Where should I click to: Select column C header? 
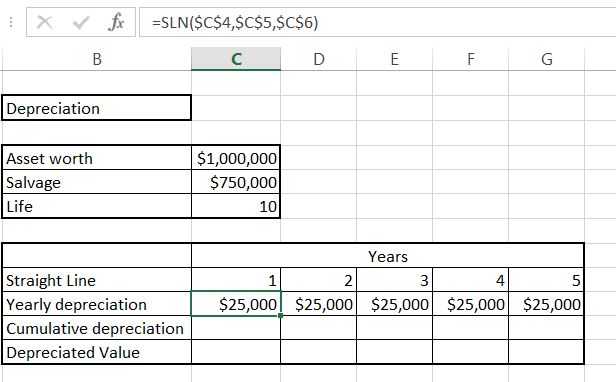[x=236, y=59]
